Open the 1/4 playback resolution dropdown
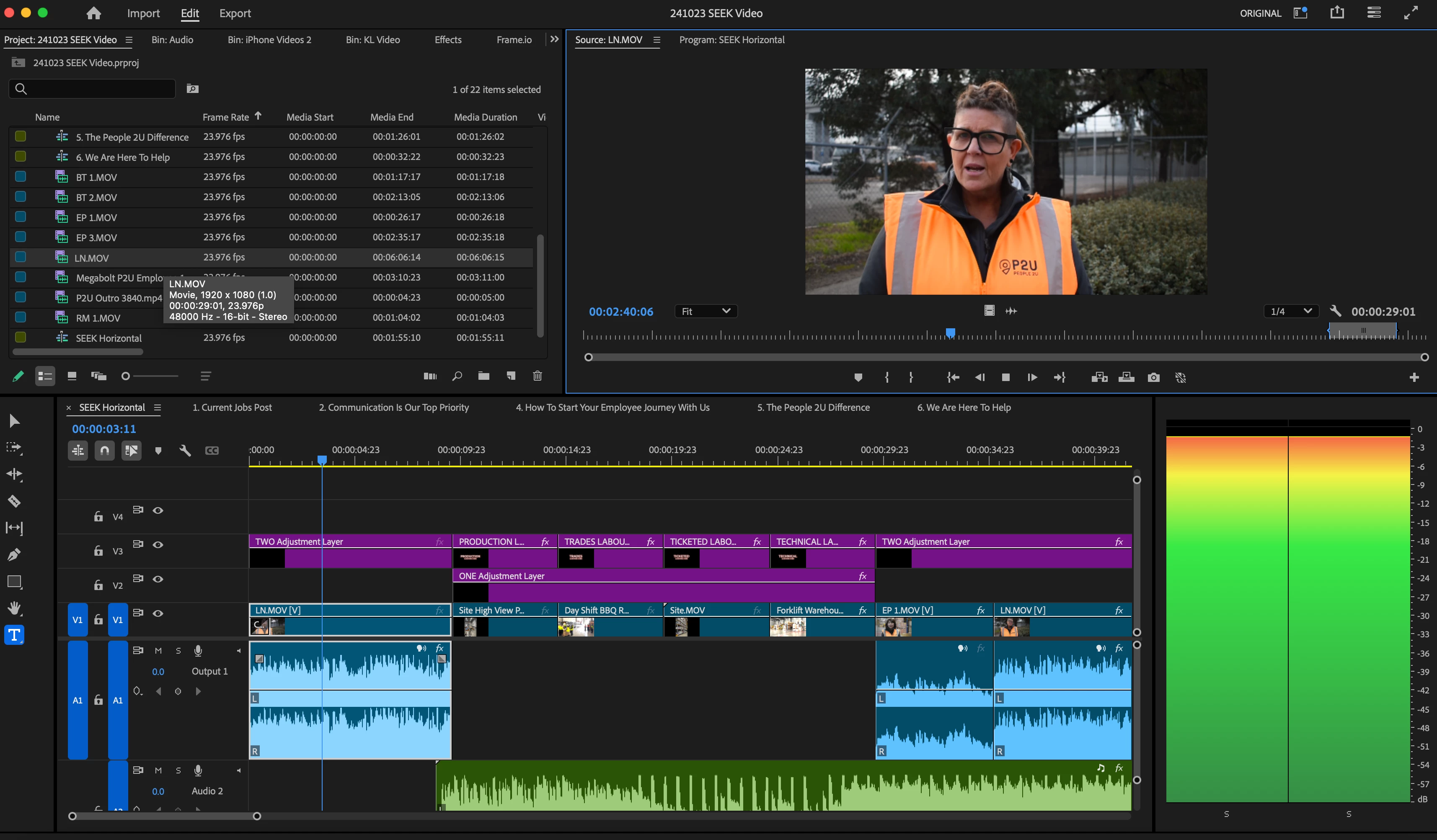This screenshot has height=840, width=1437. [x=1290, y=311]
